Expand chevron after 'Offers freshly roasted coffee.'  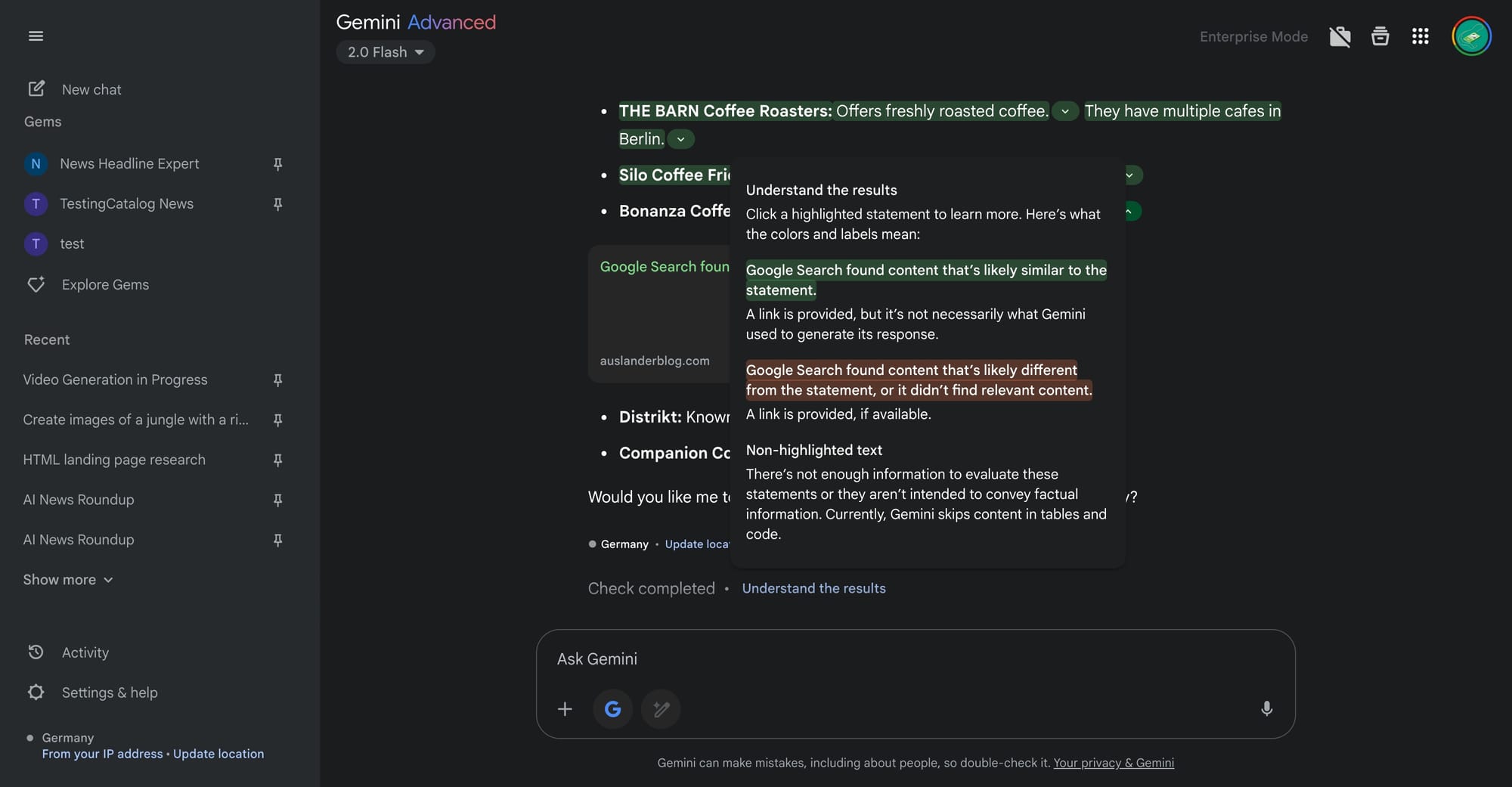1065,111
